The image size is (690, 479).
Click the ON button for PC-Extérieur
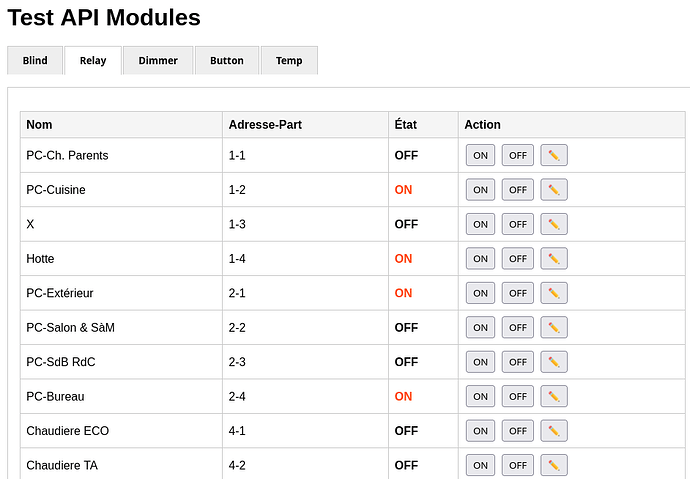click(480, 293)
